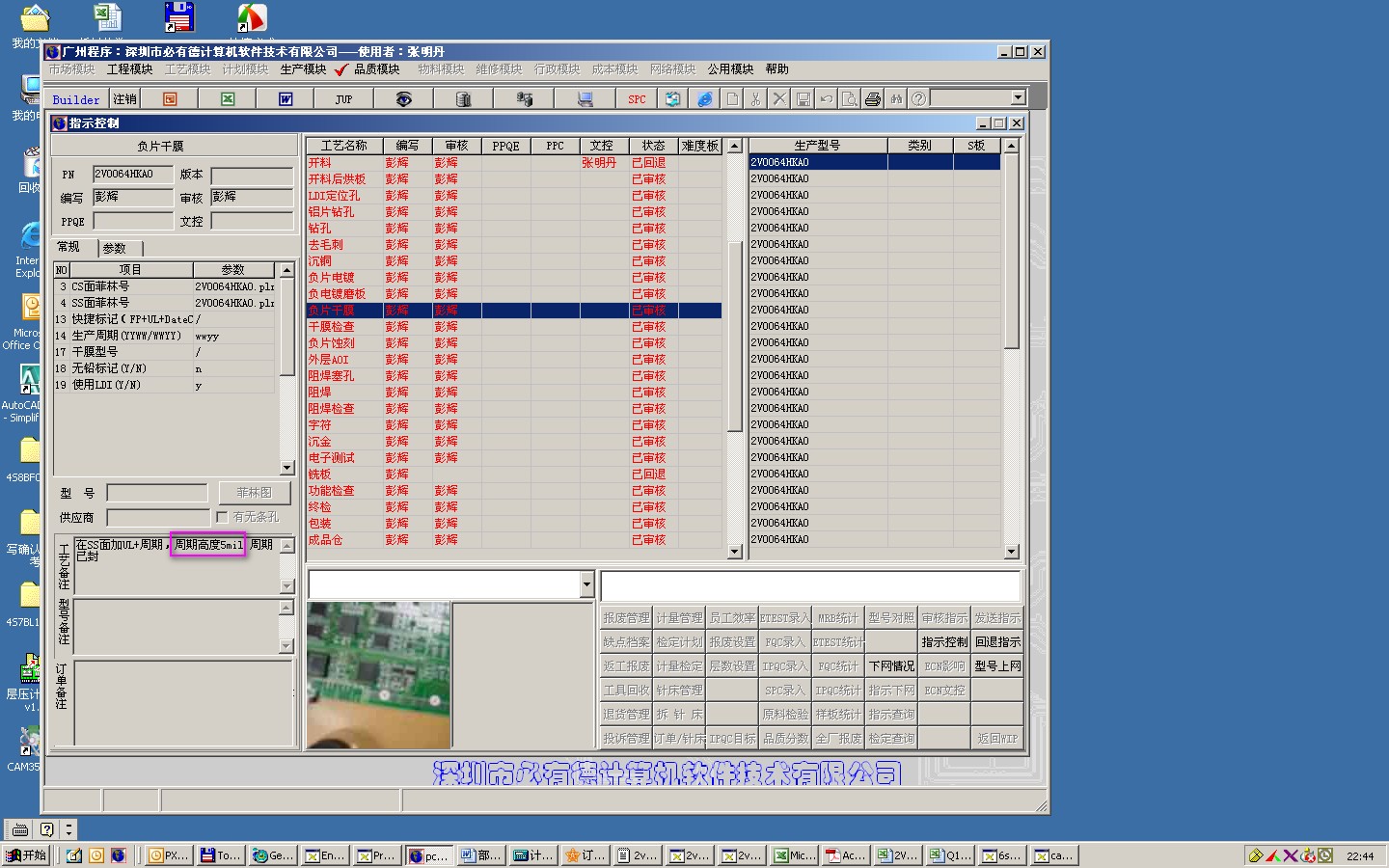
Task: Click the 工艺名称 column header
Action: [x=344, y=146]
